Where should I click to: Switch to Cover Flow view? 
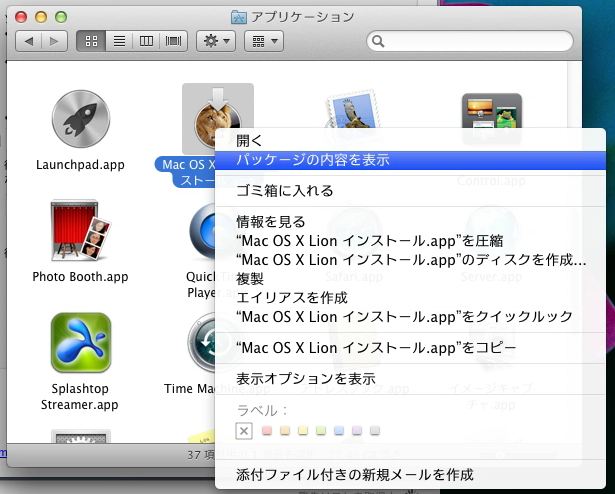click(x=173, y=41)
